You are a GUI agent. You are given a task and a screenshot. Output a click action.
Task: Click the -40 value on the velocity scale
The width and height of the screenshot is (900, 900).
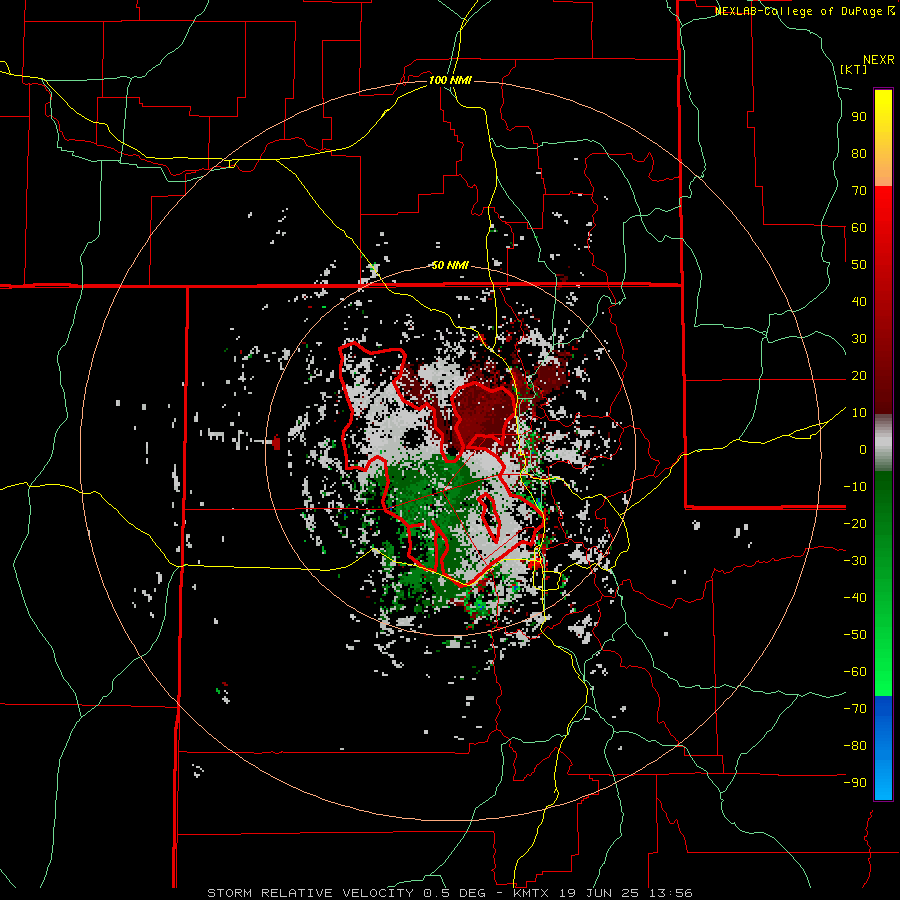[855, 598]
